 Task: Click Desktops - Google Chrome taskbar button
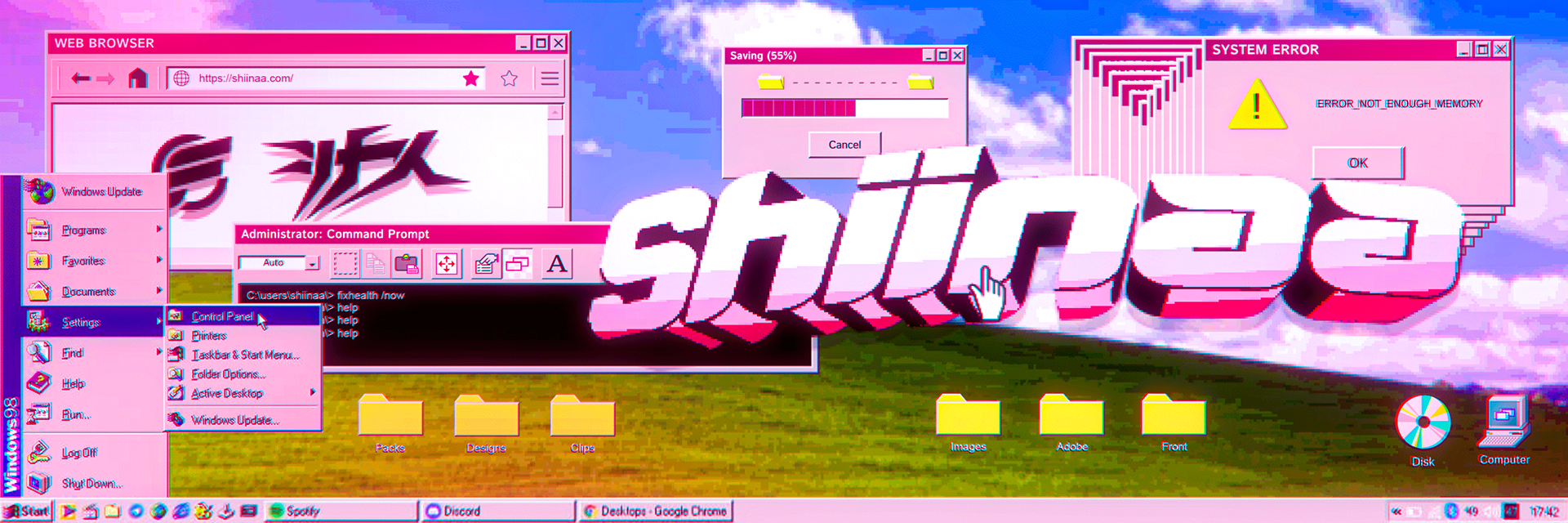pos(656,511)
